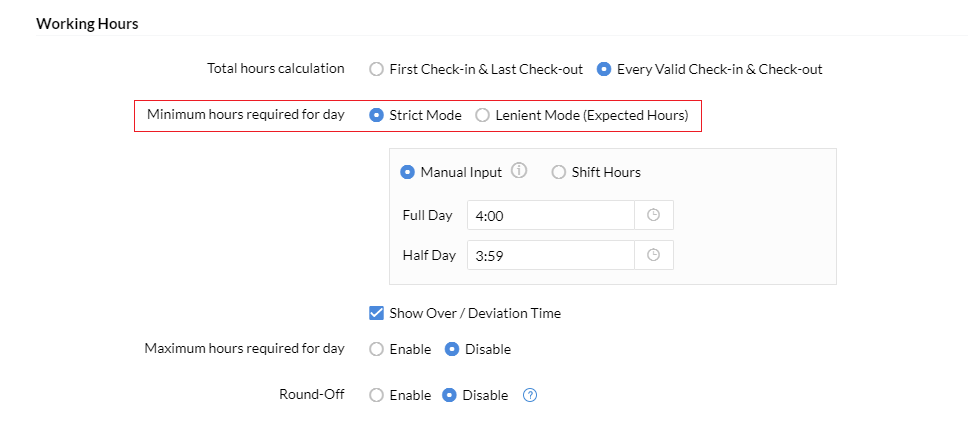This screenshot has height=424, width=968.
Task: Click the Total hours calculation label
Action: (x=275, y=69)
